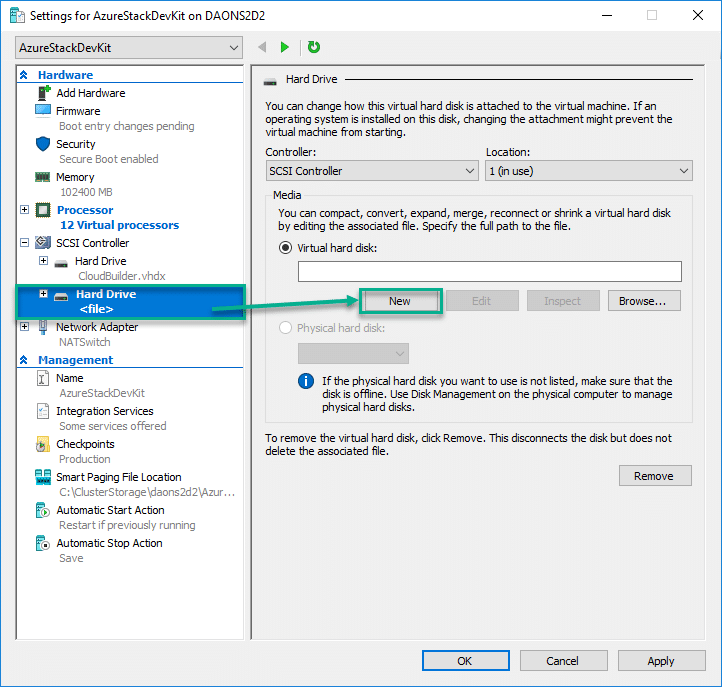Click the Remove button
Image resolution: width=722 pixels, height=687 pixels.
[655, 476]
